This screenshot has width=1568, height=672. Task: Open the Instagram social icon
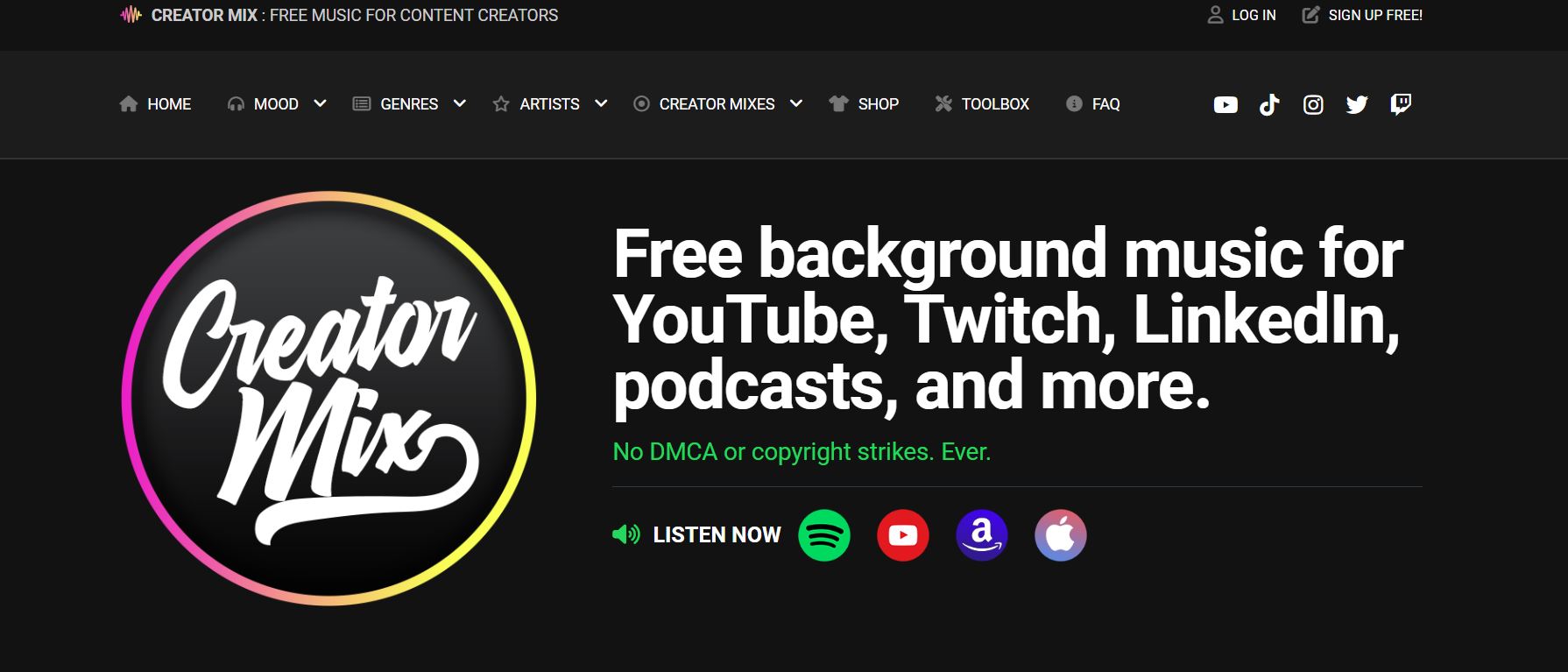click(1313, 105)
